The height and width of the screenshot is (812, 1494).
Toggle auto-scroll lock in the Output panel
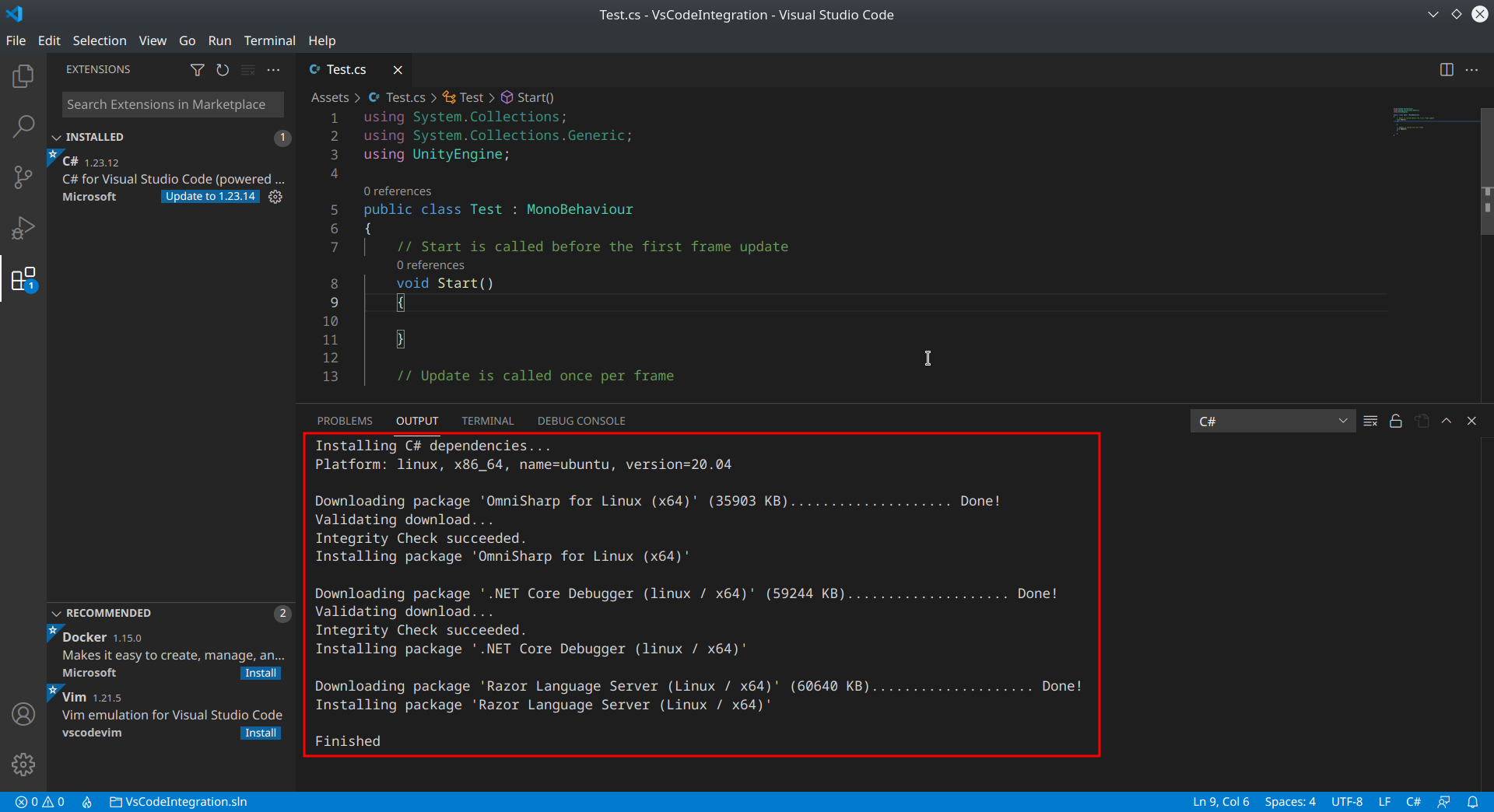(x=1395, y=421)
